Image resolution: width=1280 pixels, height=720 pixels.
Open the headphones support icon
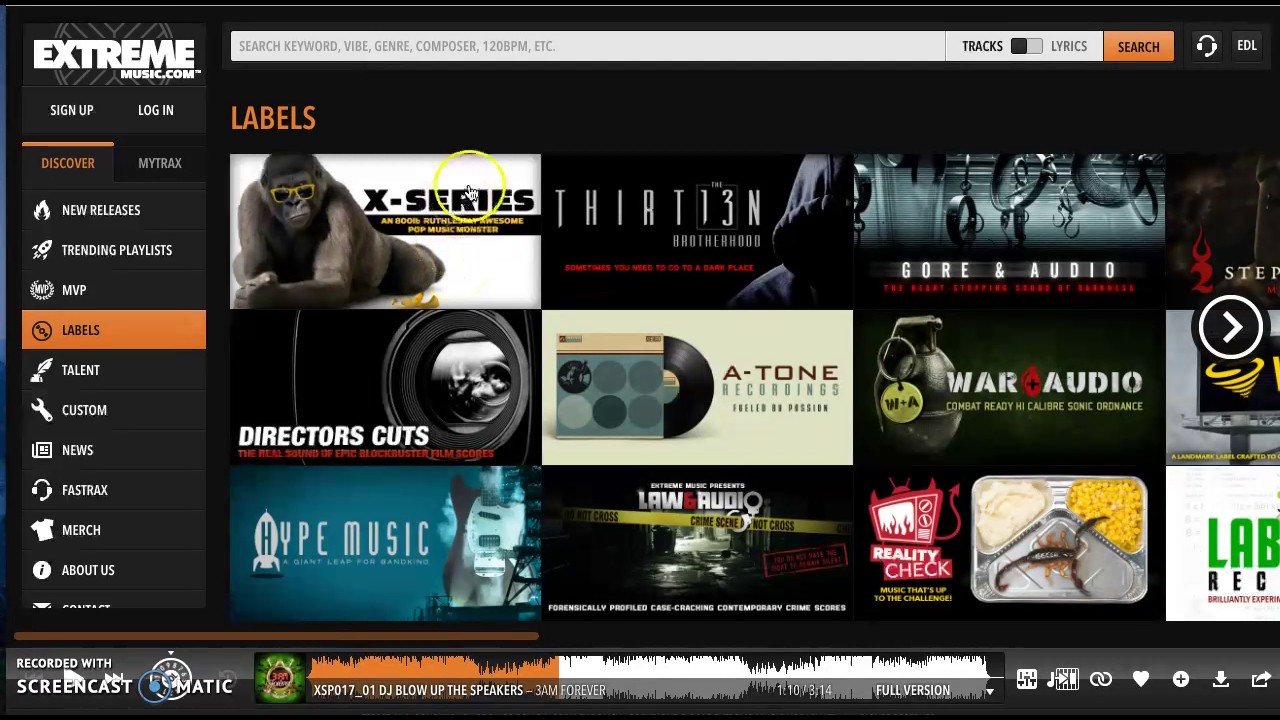1206,46
